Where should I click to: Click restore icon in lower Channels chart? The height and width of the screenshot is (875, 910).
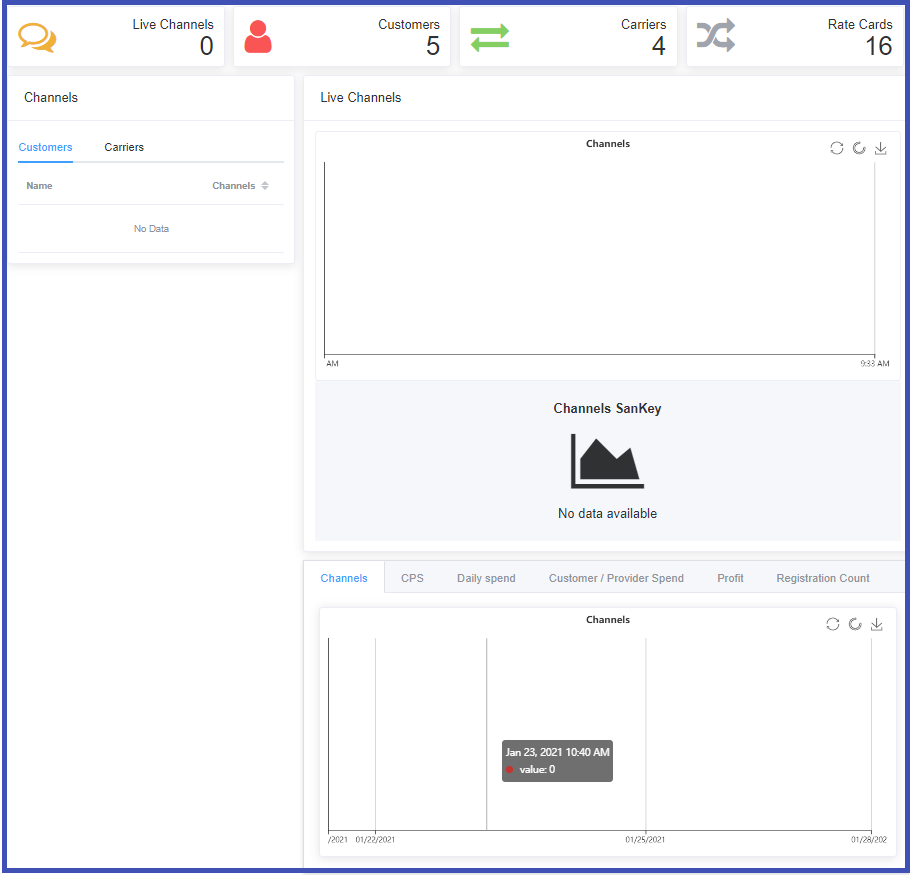855,624
